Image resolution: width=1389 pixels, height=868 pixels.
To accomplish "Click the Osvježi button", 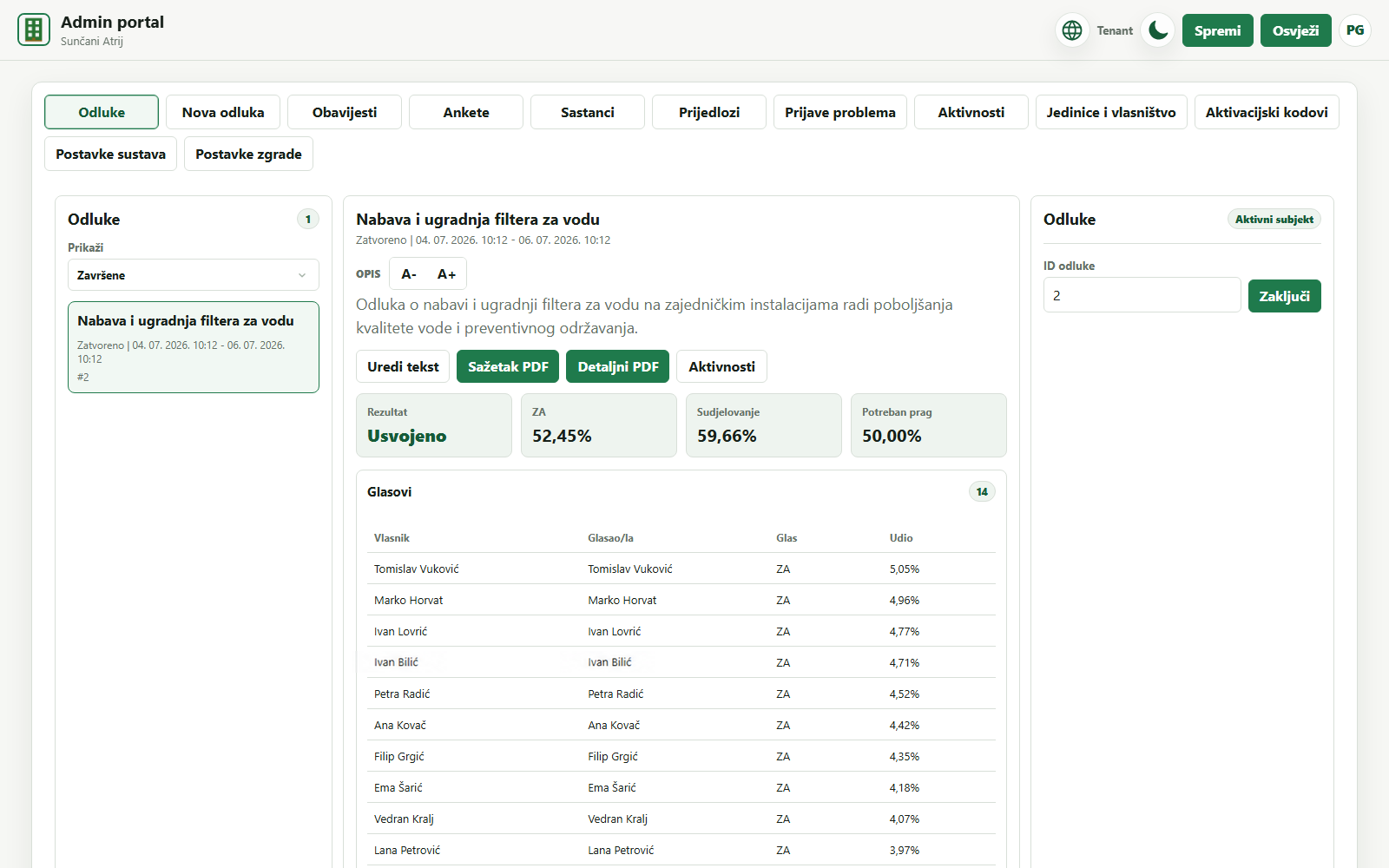I will click(1295, 30).
